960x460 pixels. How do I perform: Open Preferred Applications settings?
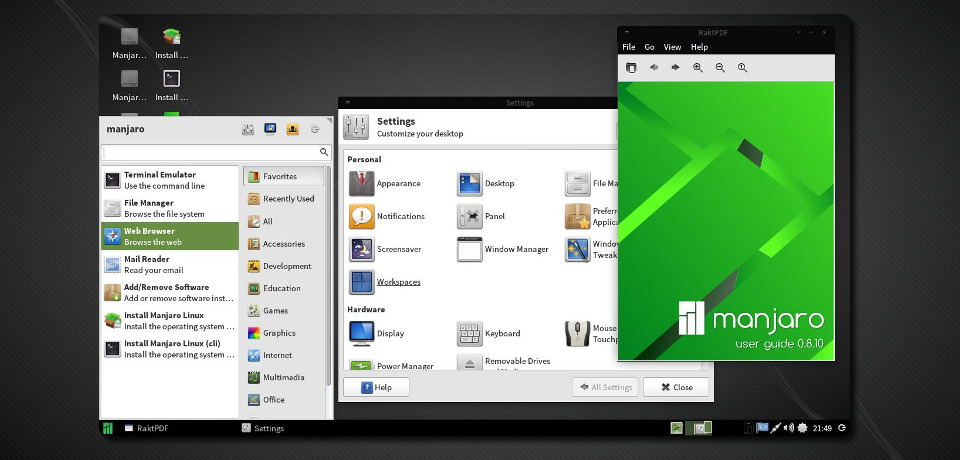591,216
